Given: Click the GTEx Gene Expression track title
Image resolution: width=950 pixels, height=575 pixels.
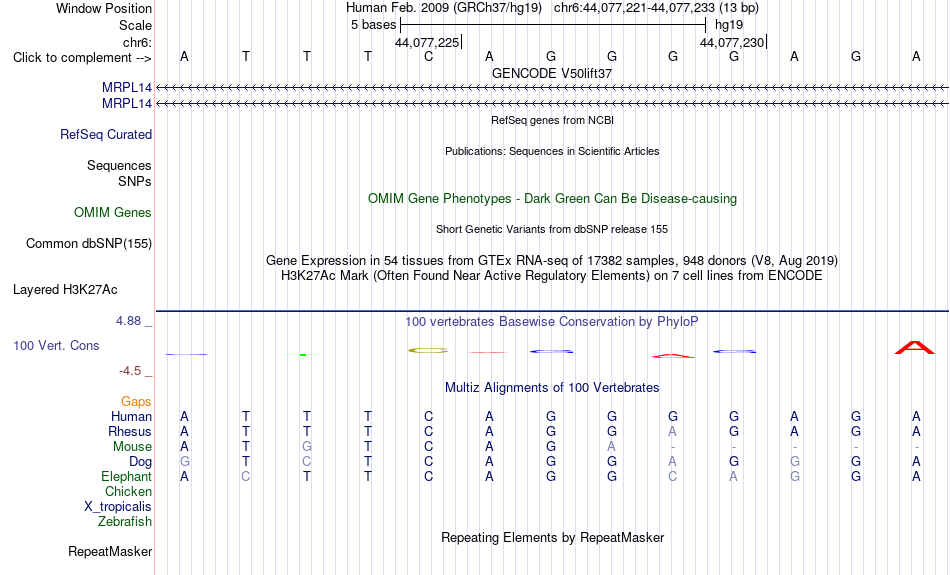Looking at the screenshot, I should [552, 261].
